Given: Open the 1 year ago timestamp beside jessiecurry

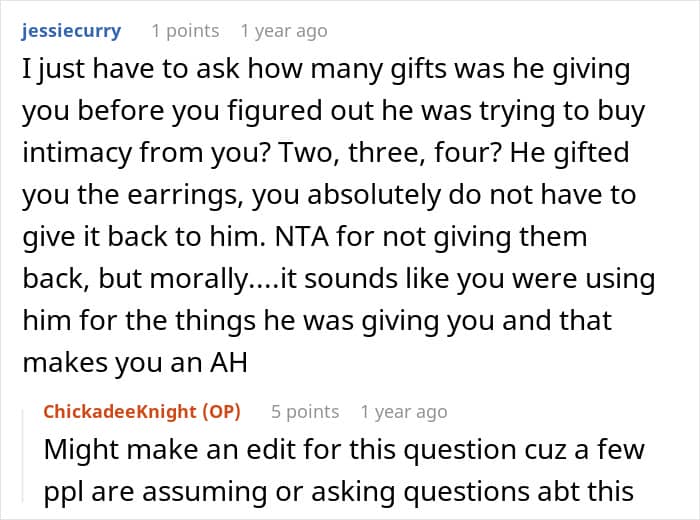Looking at the screenshot, I should point(284,31).
